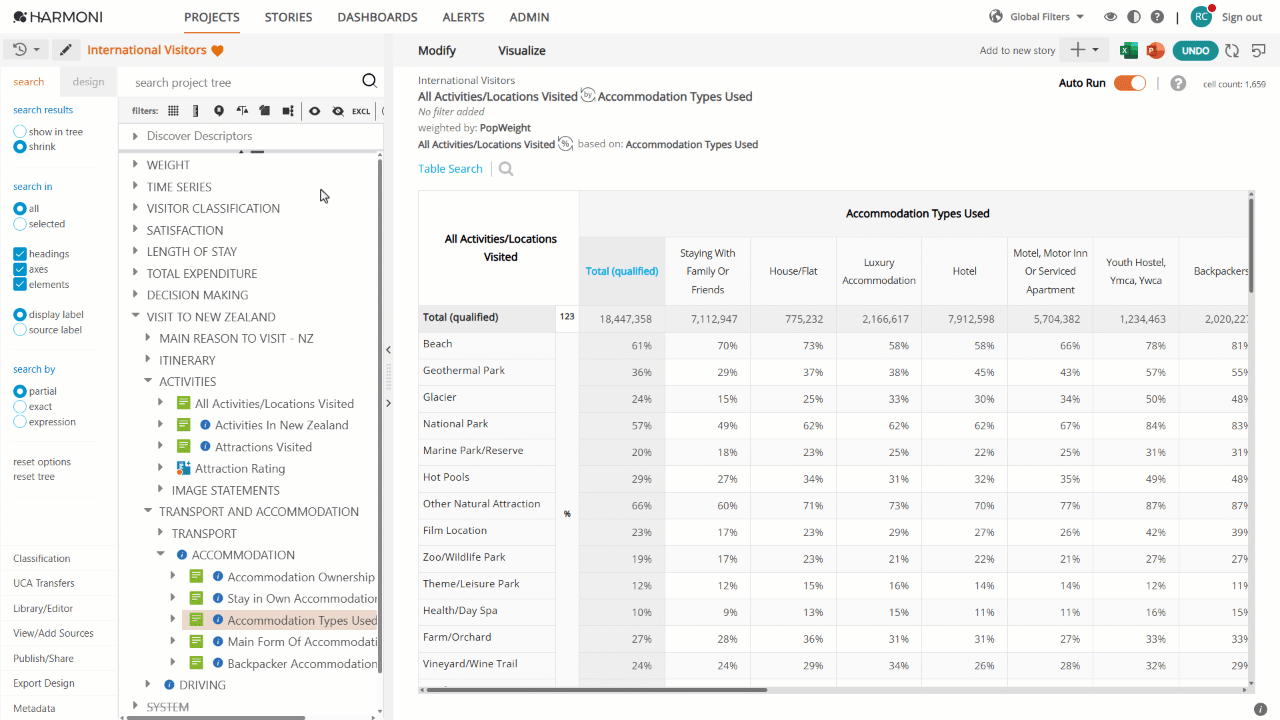Click the info icon at bottom-right corner

coord(1260,709)
